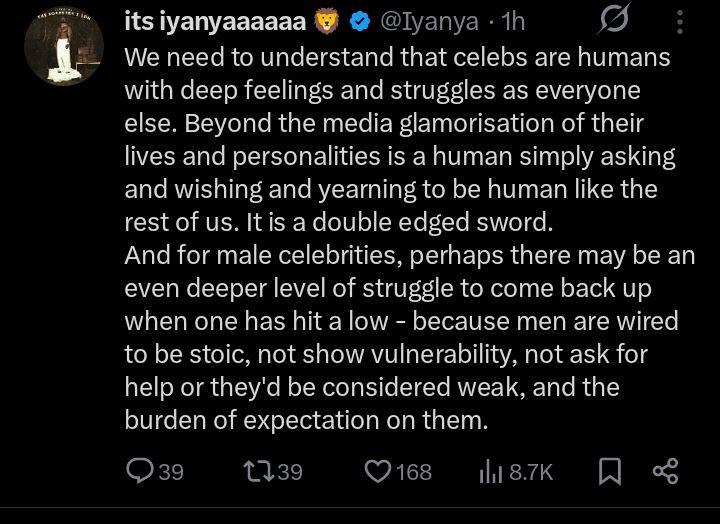Open the view analytics bar-chart icon
720x524 pixels.
(490, 471)
